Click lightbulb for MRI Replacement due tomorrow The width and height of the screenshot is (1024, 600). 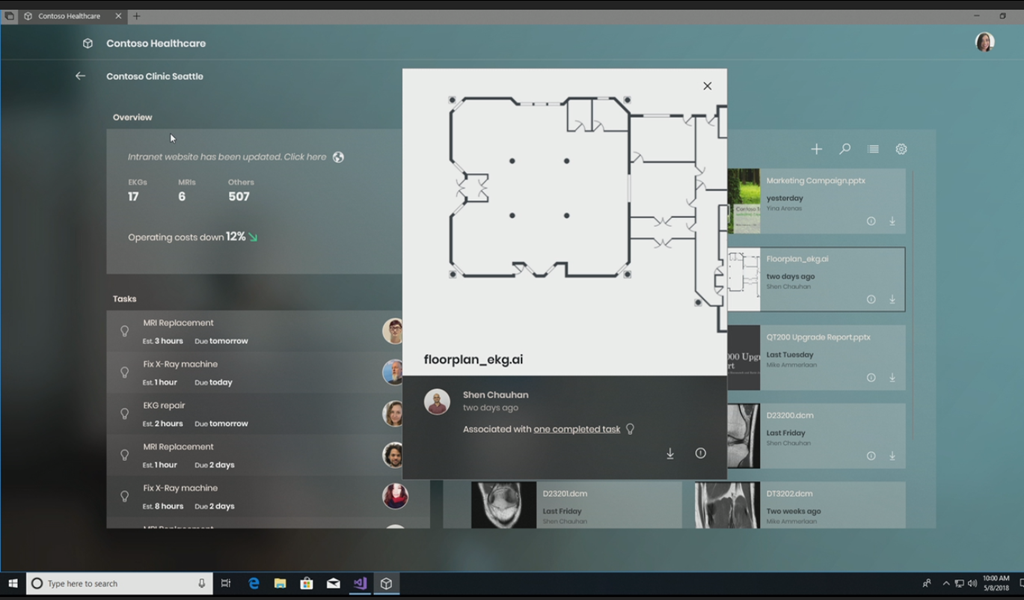[125, 331]
